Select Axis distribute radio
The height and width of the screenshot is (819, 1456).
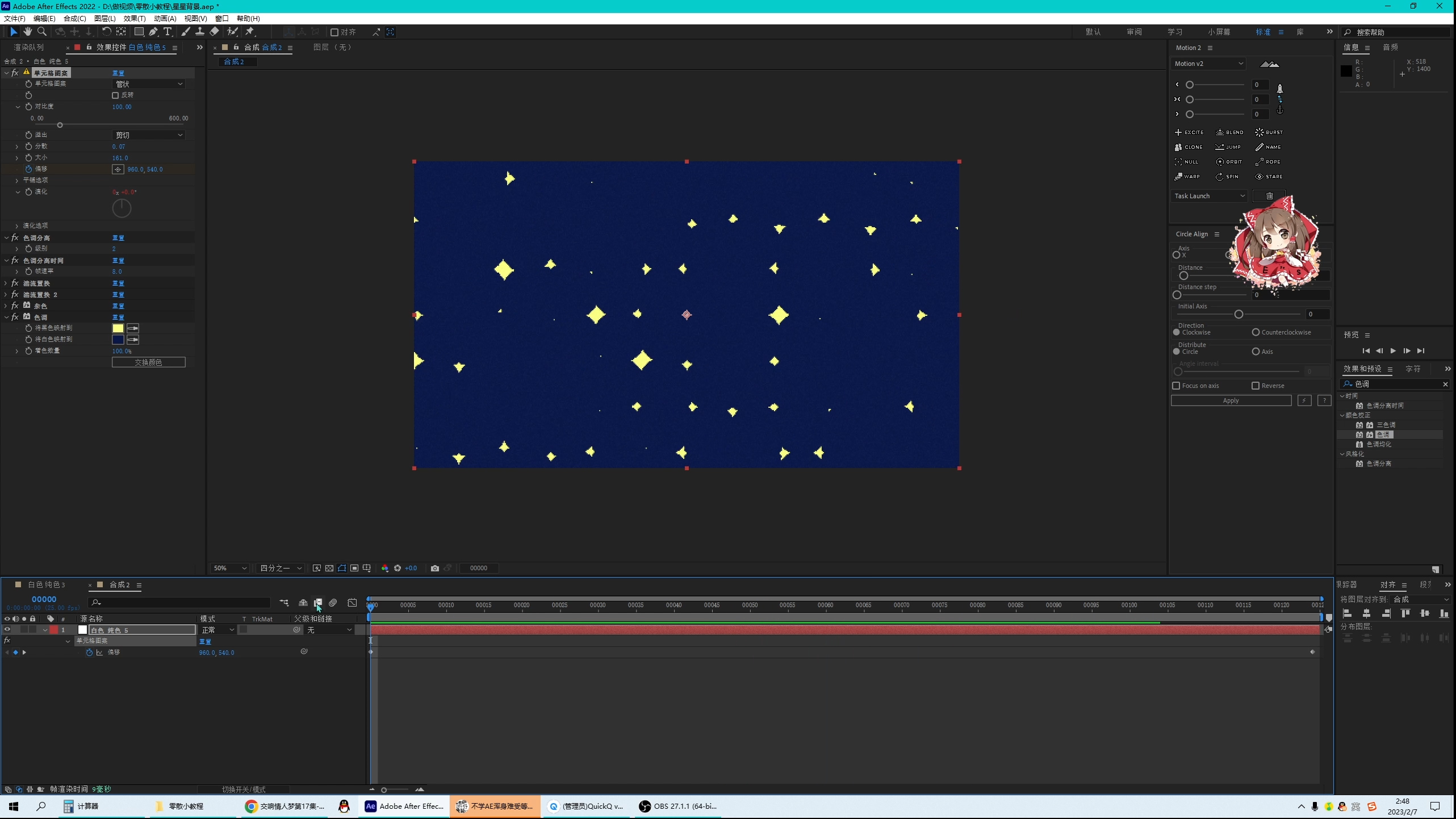(1256, 352)
